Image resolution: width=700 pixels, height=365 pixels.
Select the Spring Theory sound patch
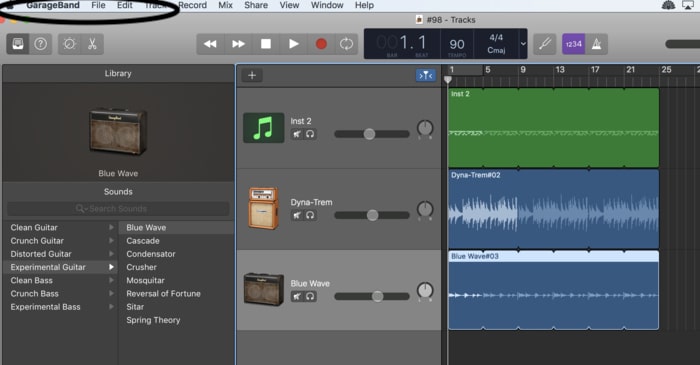coord(176,320)
